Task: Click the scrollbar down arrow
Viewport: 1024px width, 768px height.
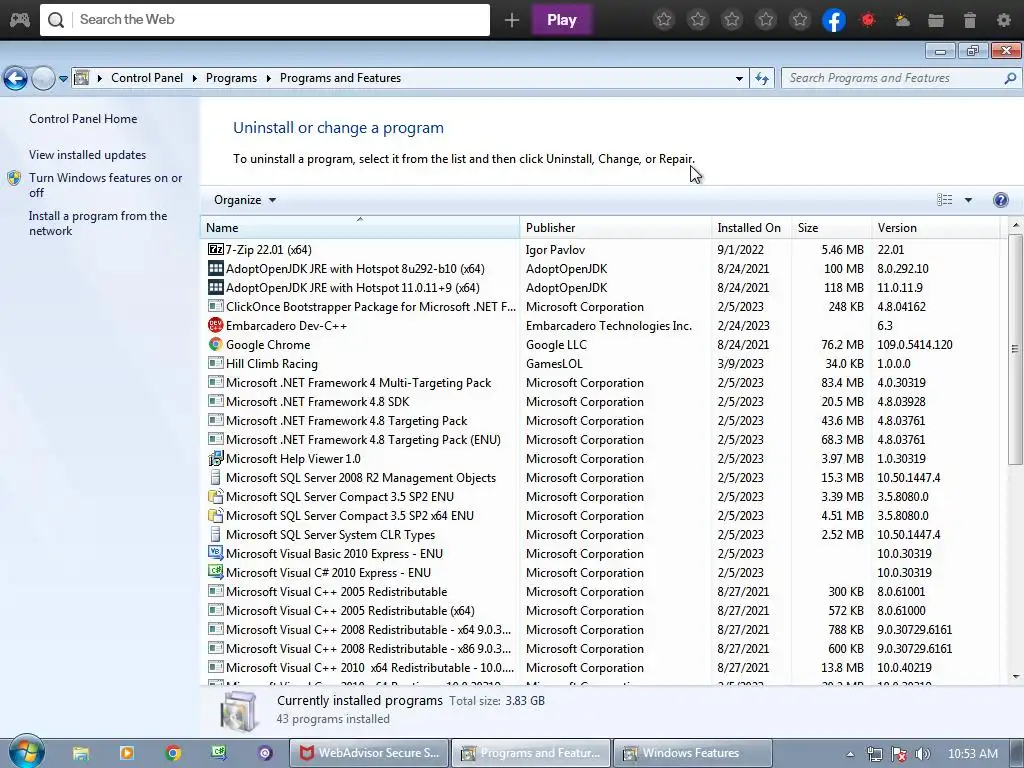Action: click(1016, 677)
